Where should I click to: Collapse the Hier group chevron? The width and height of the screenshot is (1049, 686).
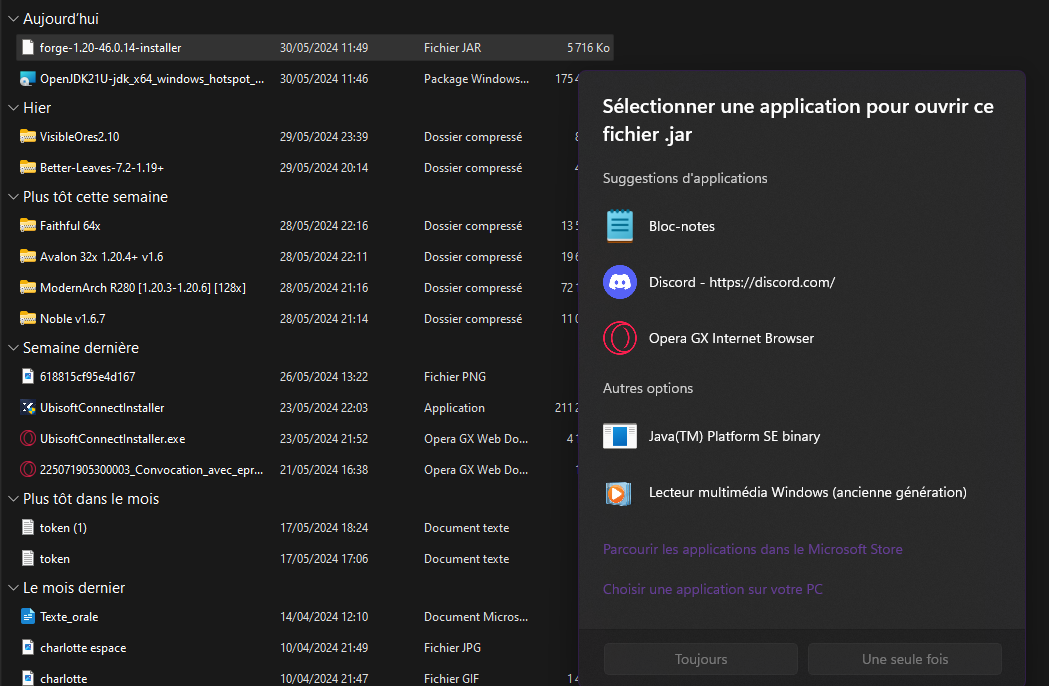tap(13, 108)
